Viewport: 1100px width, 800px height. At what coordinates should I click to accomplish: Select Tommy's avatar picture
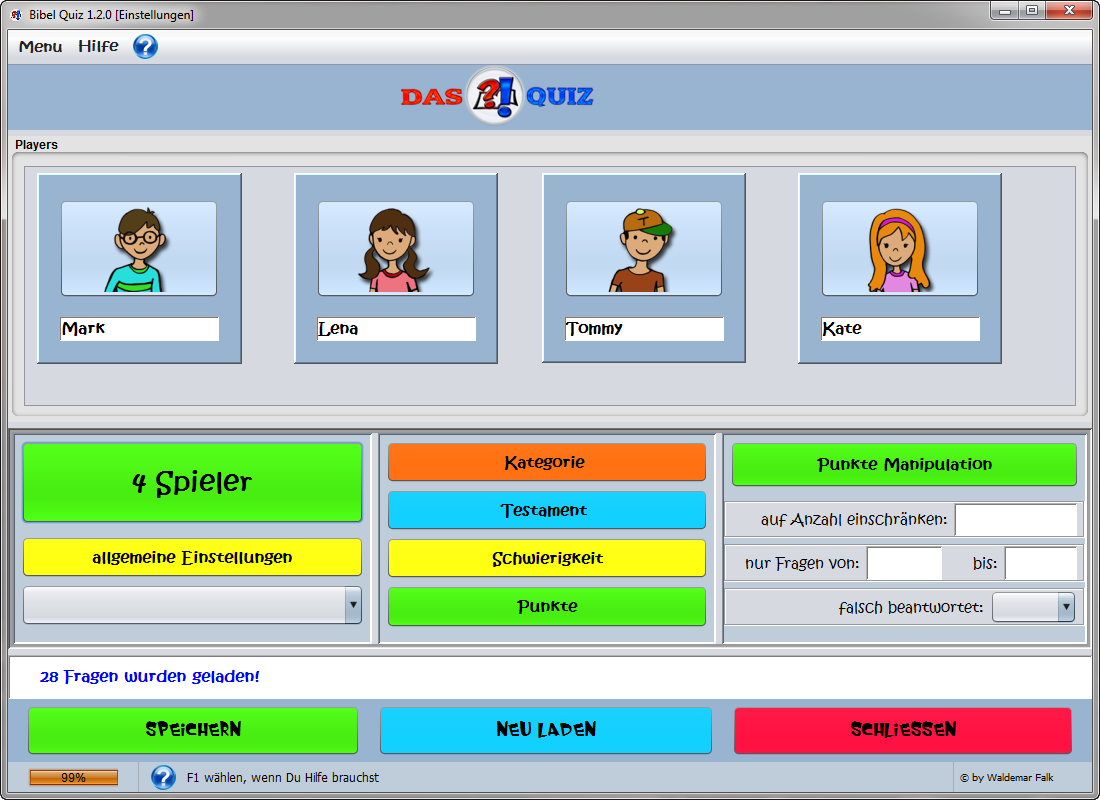[x=643, y=249]
